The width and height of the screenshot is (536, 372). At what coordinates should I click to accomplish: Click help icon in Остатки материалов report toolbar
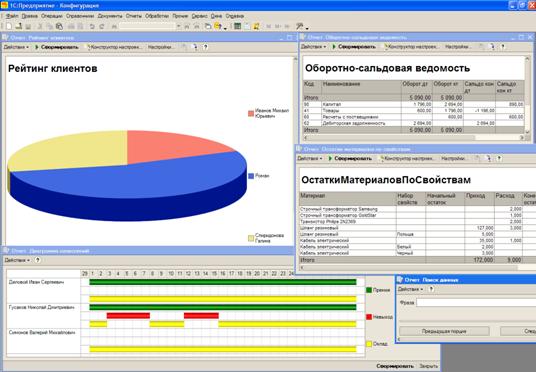pos(499,158)
